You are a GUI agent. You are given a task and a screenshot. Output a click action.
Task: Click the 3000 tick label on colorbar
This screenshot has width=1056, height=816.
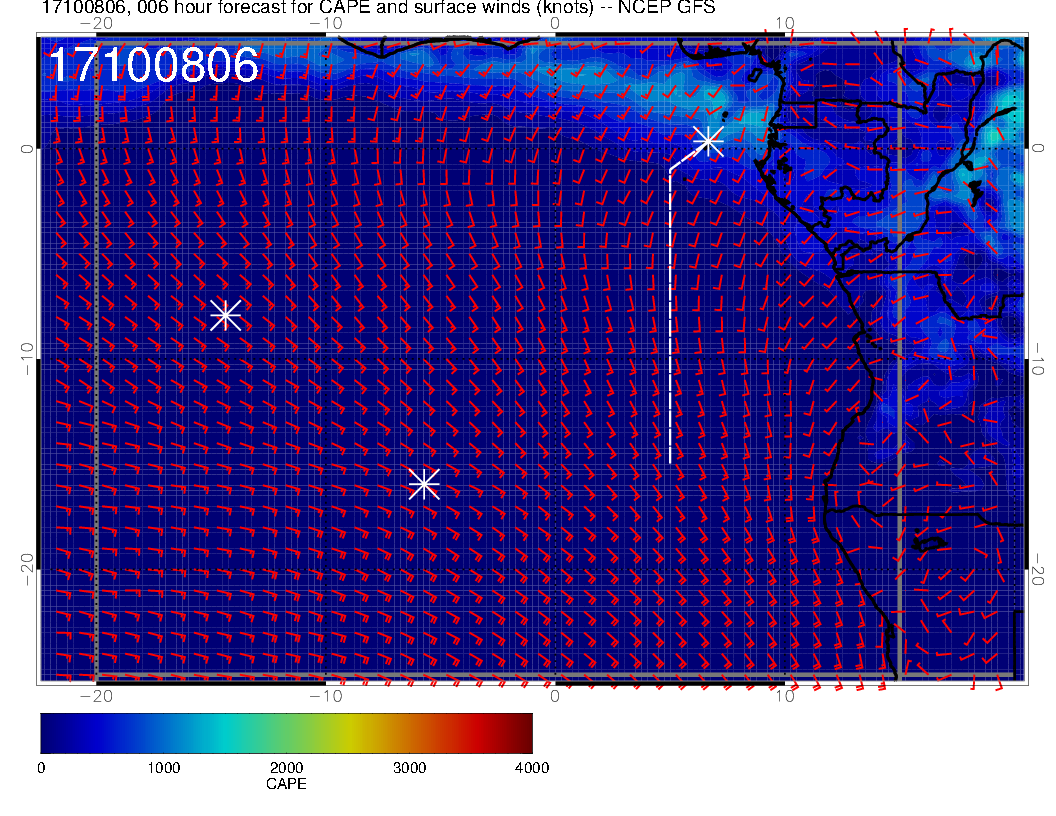[409, 767]
